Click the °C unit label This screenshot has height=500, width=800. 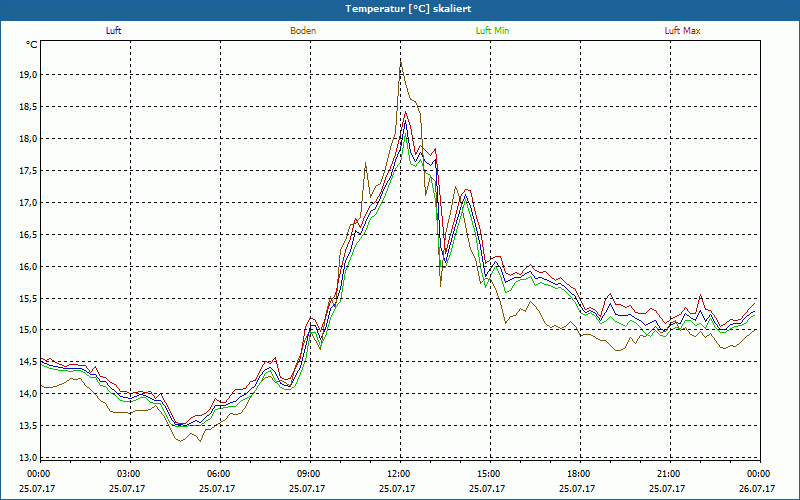click(32, 45)
